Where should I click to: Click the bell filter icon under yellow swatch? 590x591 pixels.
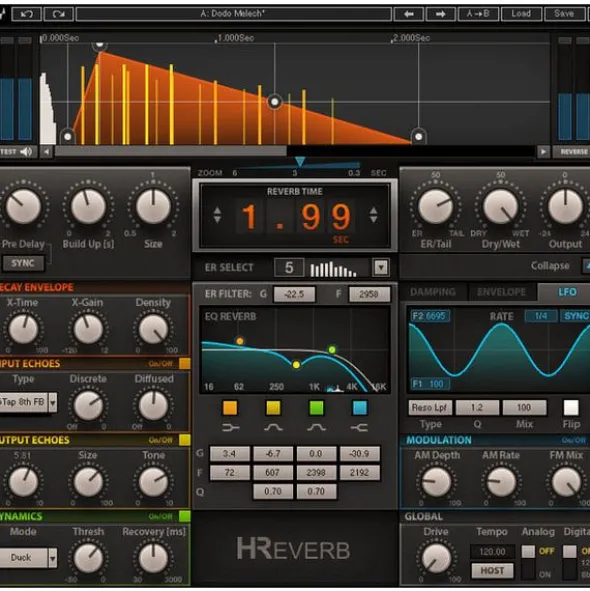(x=273, y=428)
